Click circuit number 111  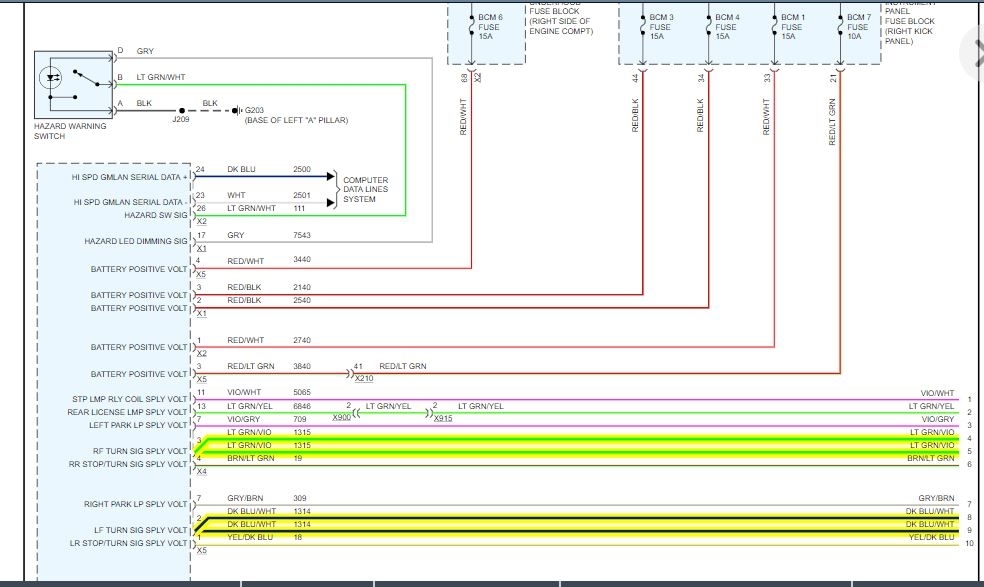[299, 208]
